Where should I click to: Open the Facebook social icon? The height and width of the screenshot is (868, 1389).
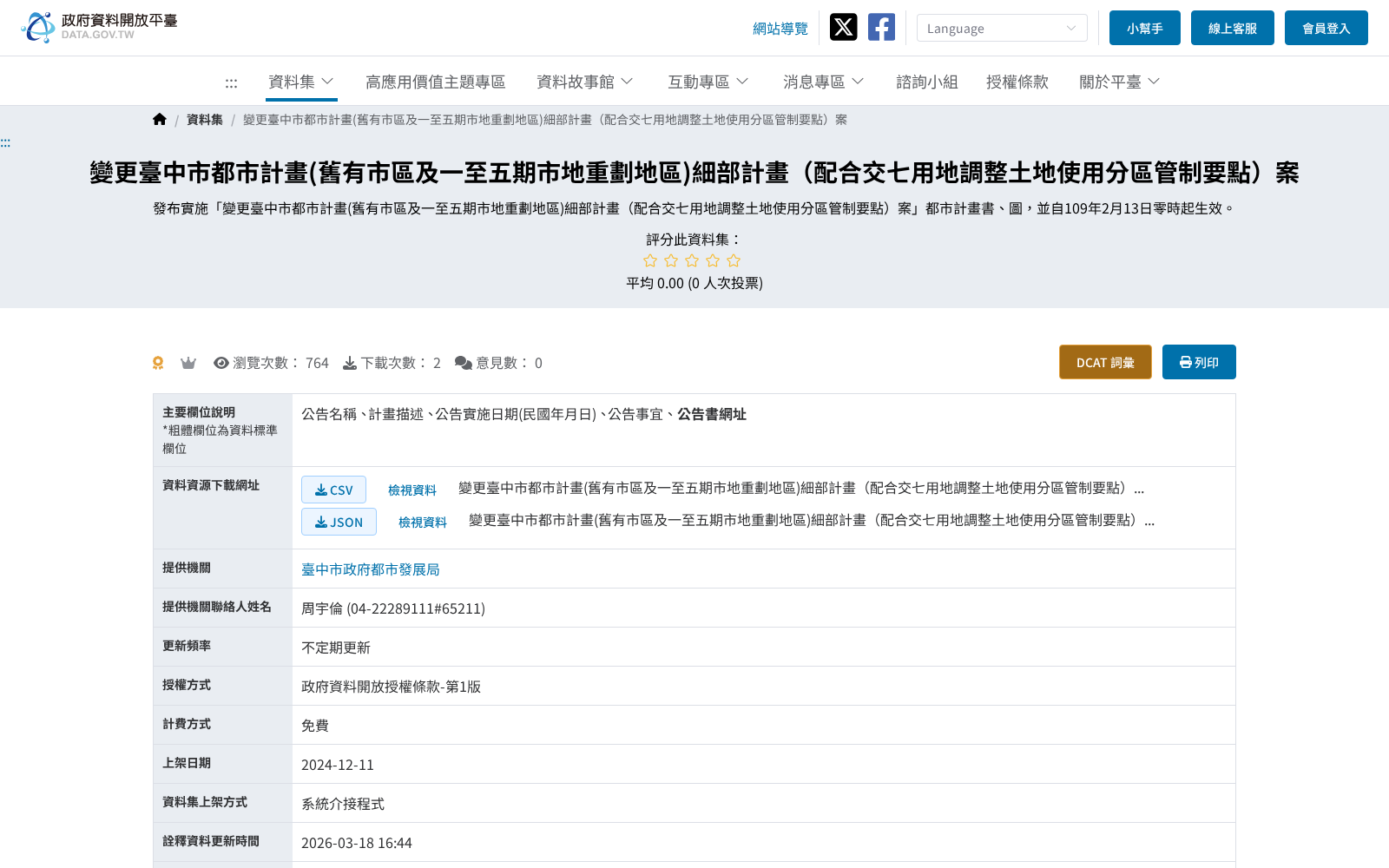coord(881,27)
